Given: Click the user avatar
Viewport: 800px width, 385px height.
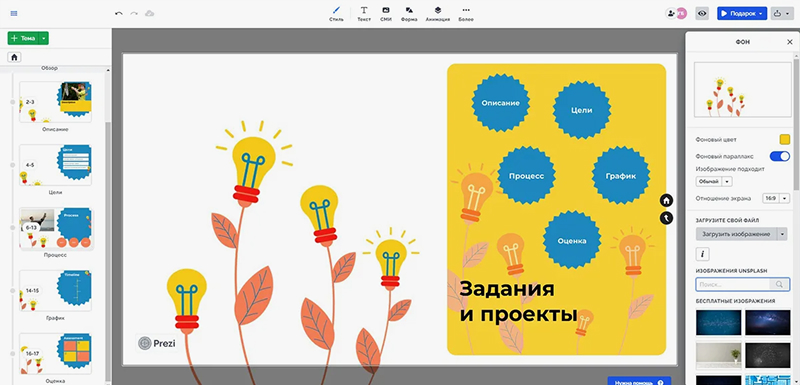Looking at the screenshot, I should click(x=682, y=14).
